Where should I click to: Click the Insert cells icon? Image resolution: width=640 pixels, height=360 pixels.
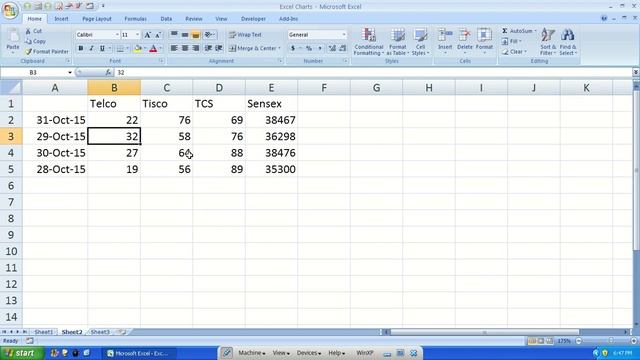[x=445, y=35]
